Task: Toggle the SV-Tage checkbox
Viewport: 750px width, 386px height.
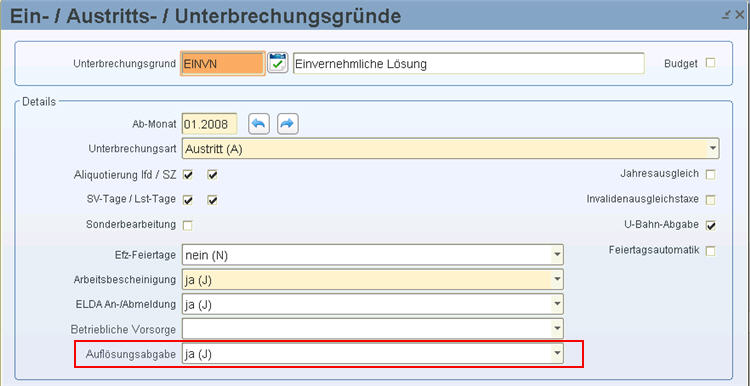Action: point(188,200)
